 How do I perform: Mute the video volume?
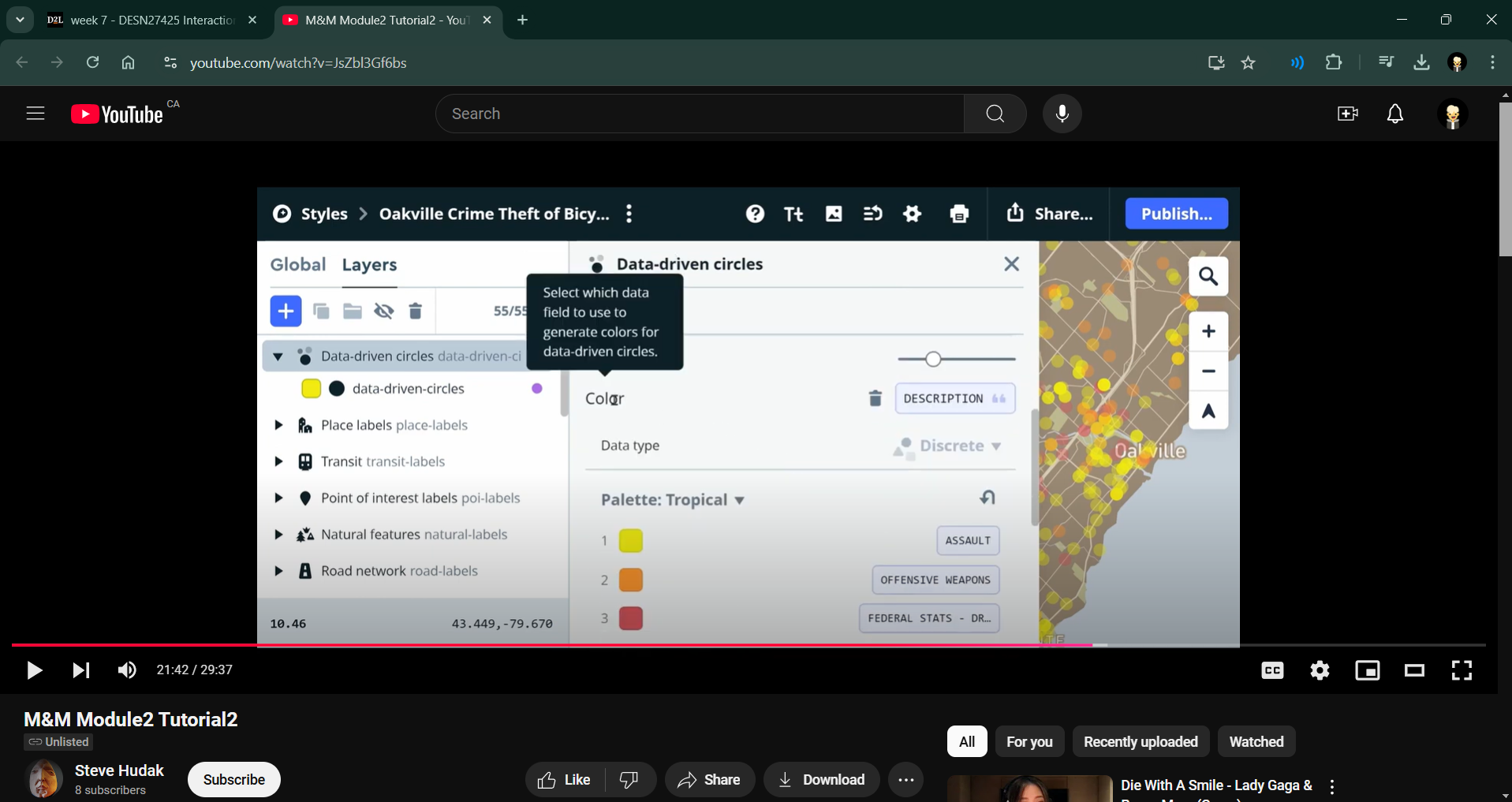coord(126,670)
